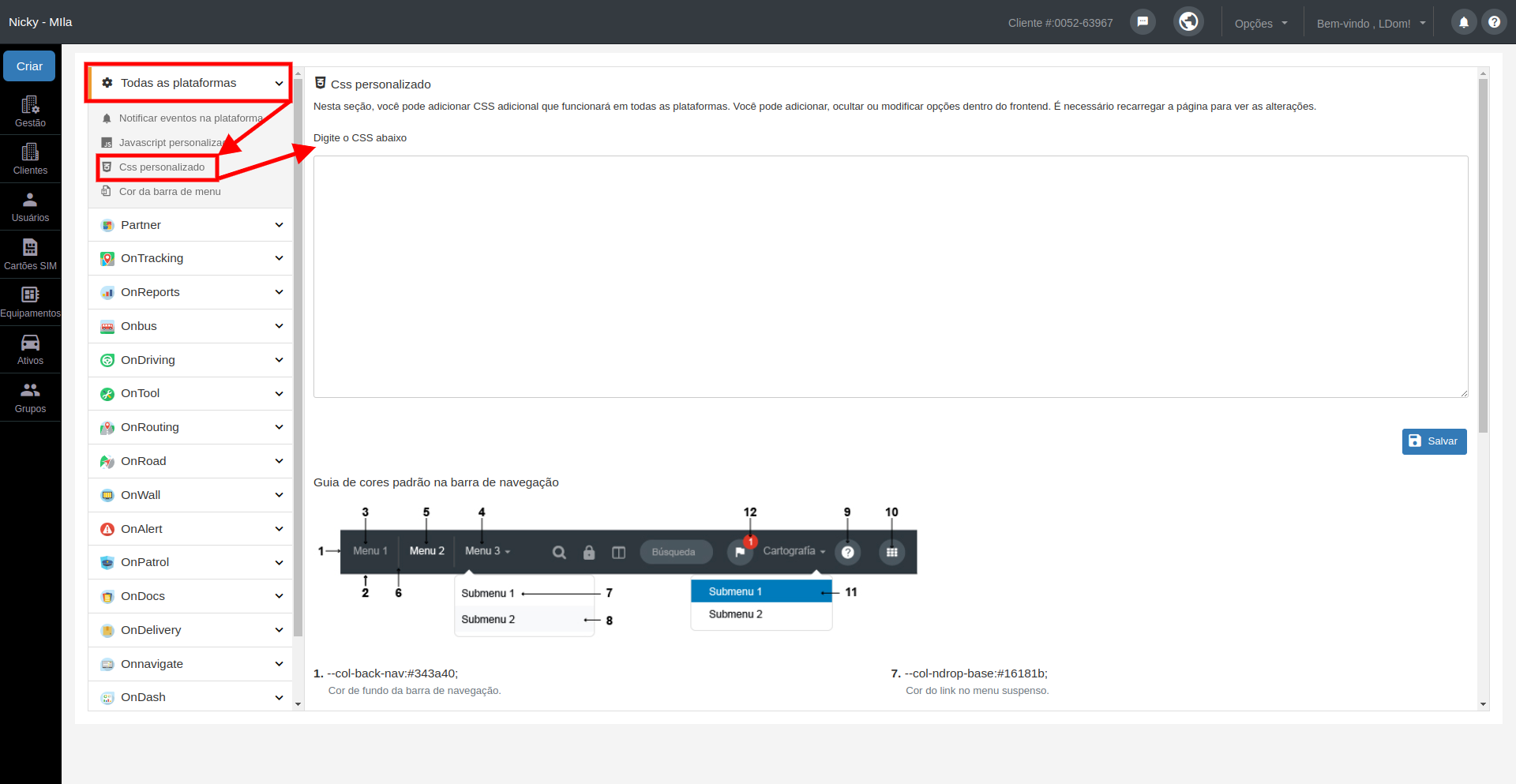Open the chat messages icon in header
1516x784 pixels.
coord(1143,22)
